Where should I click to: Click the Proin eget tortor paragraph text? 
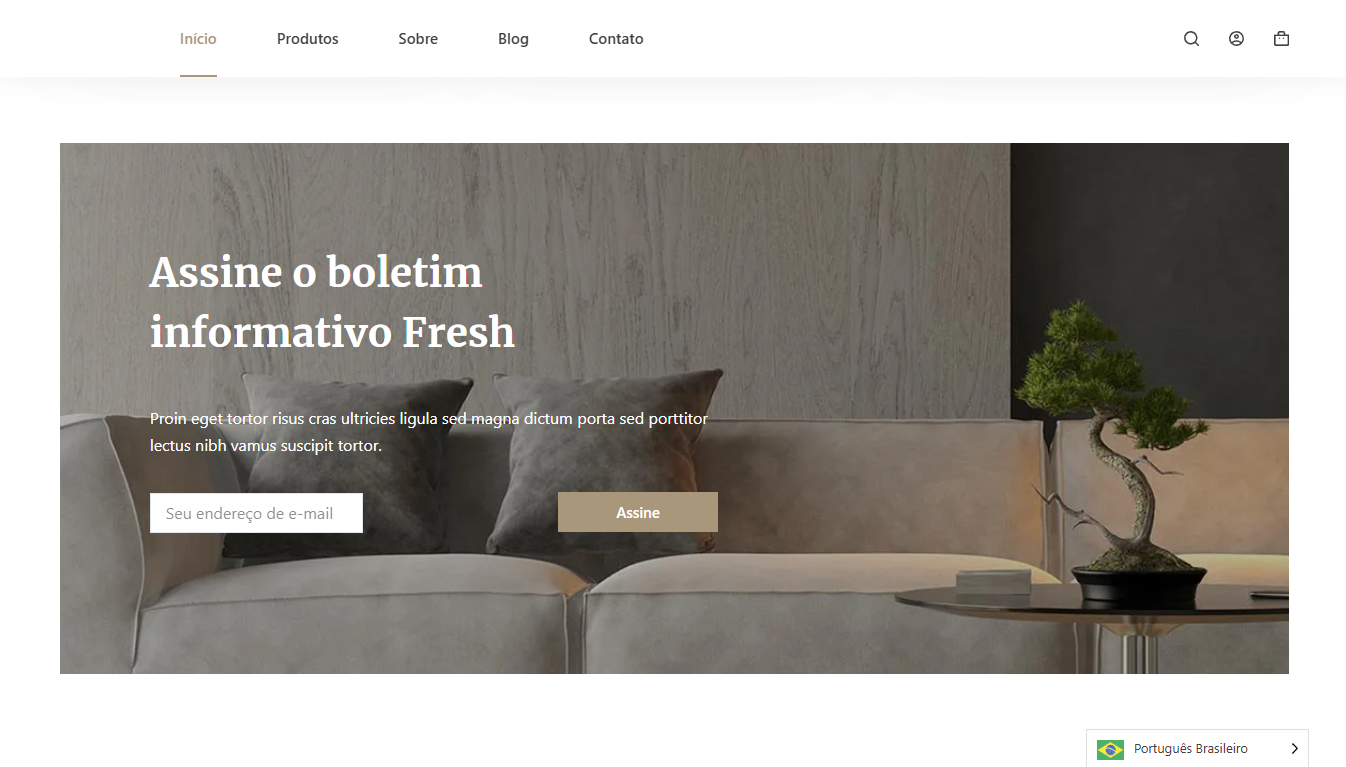[x=429, y=432]
